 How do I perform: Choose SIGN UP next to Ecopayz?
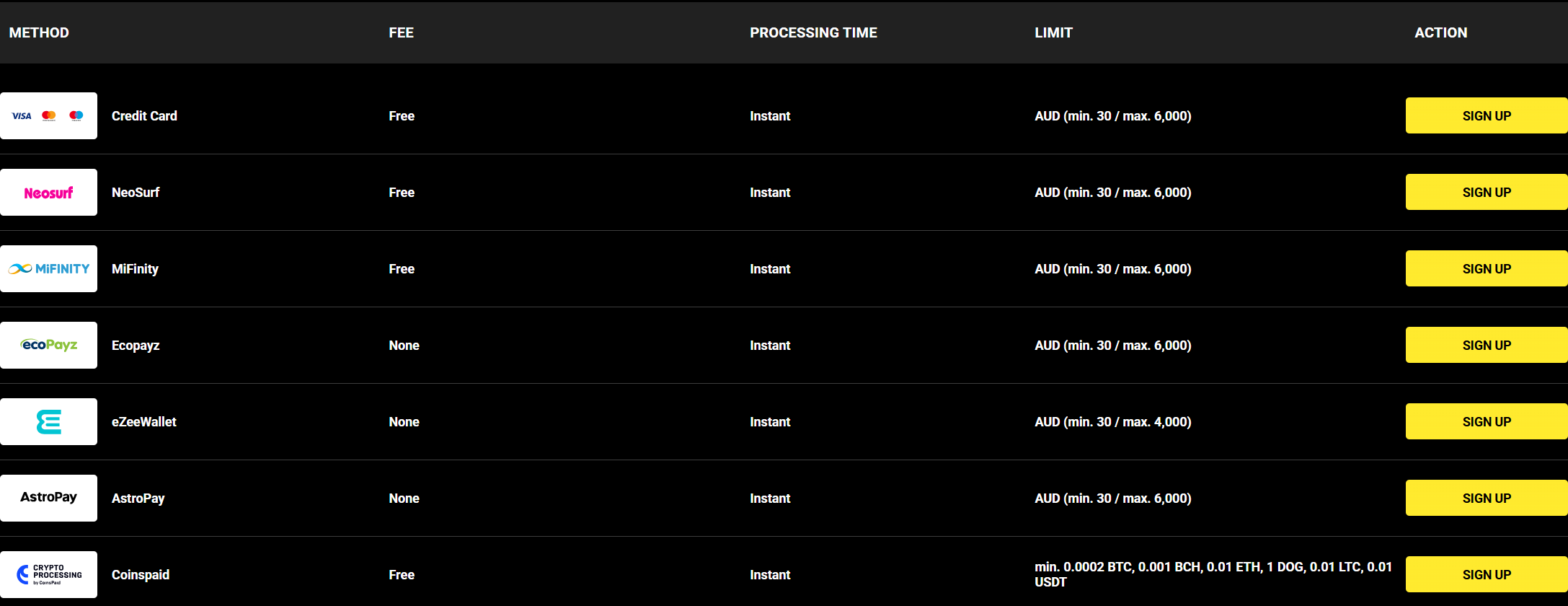point(1486,346)
